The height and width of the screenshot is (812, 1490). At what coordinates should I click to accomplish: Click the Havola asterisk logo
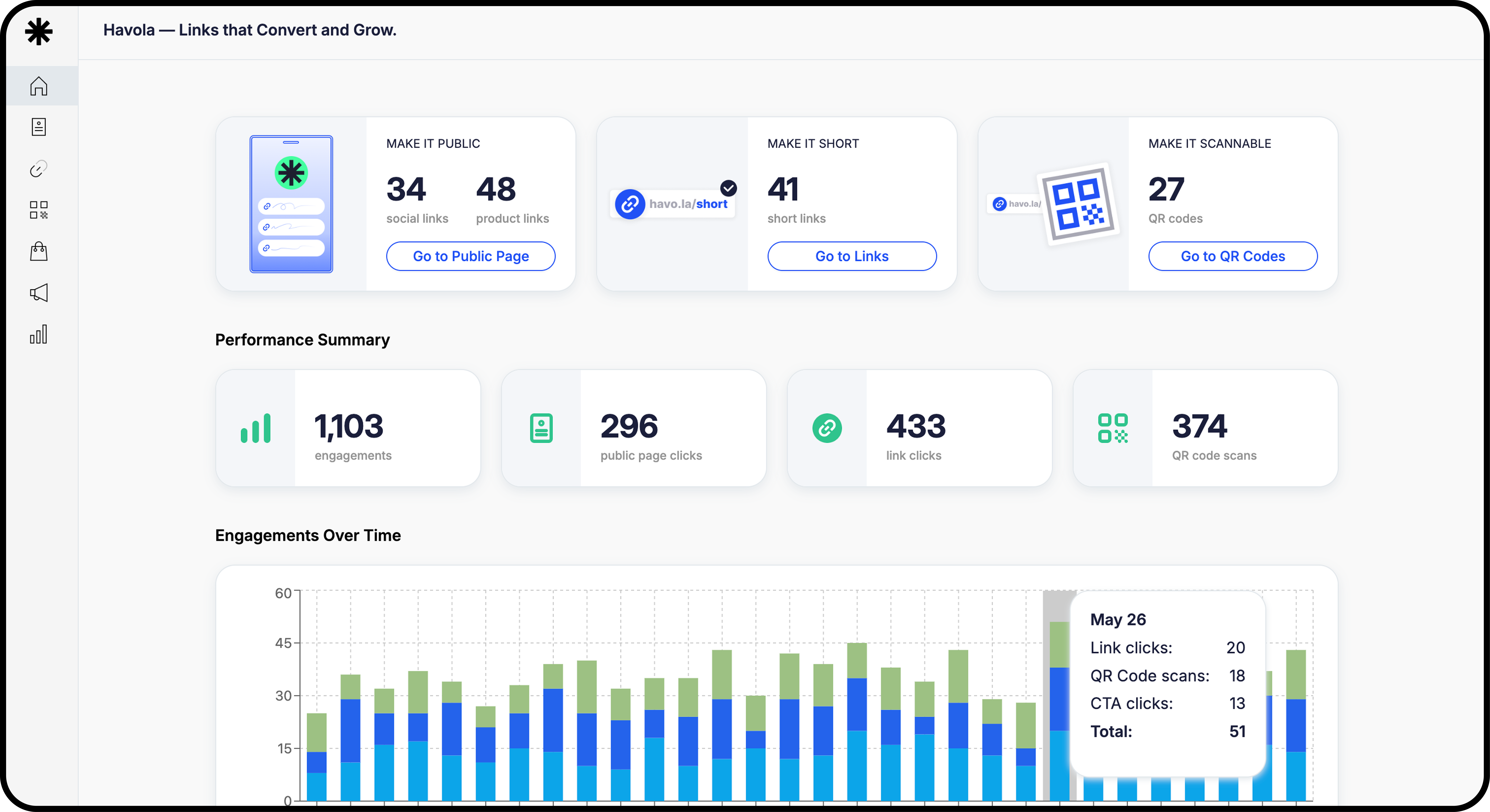pyautogui.click(x=39, y=31)
